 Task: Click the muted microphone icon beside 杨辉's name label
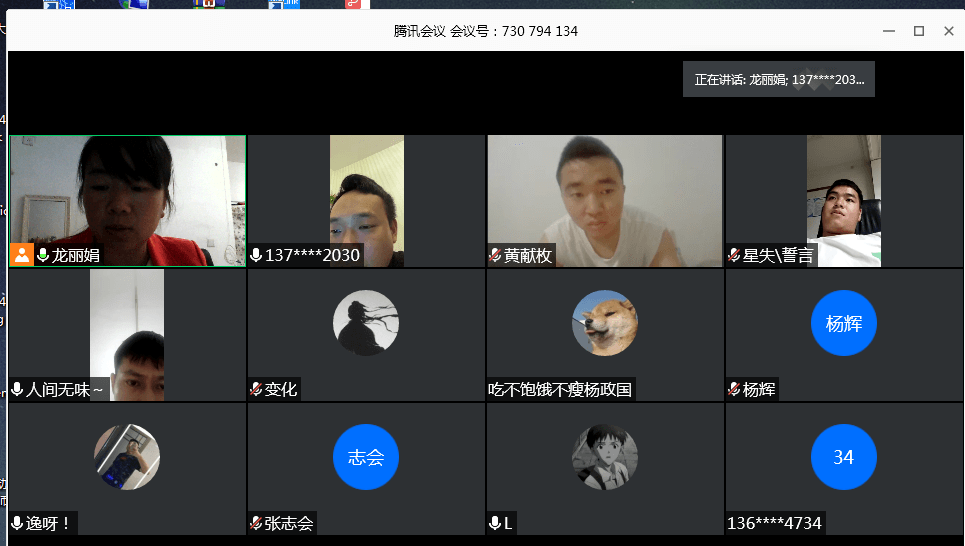click(734, 389)
